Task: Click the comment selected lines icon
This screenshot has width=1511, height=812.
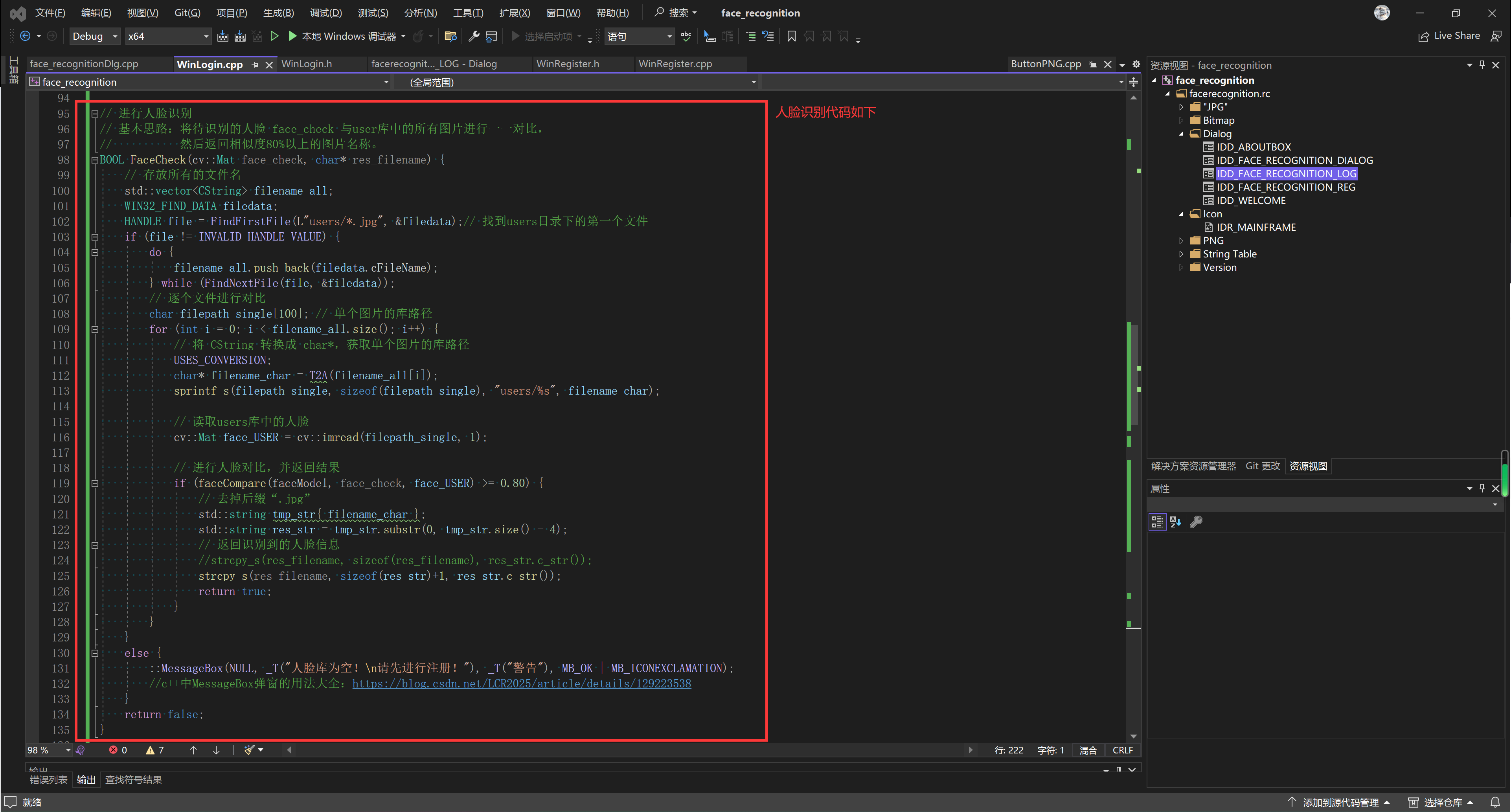Action: [750, 37]
